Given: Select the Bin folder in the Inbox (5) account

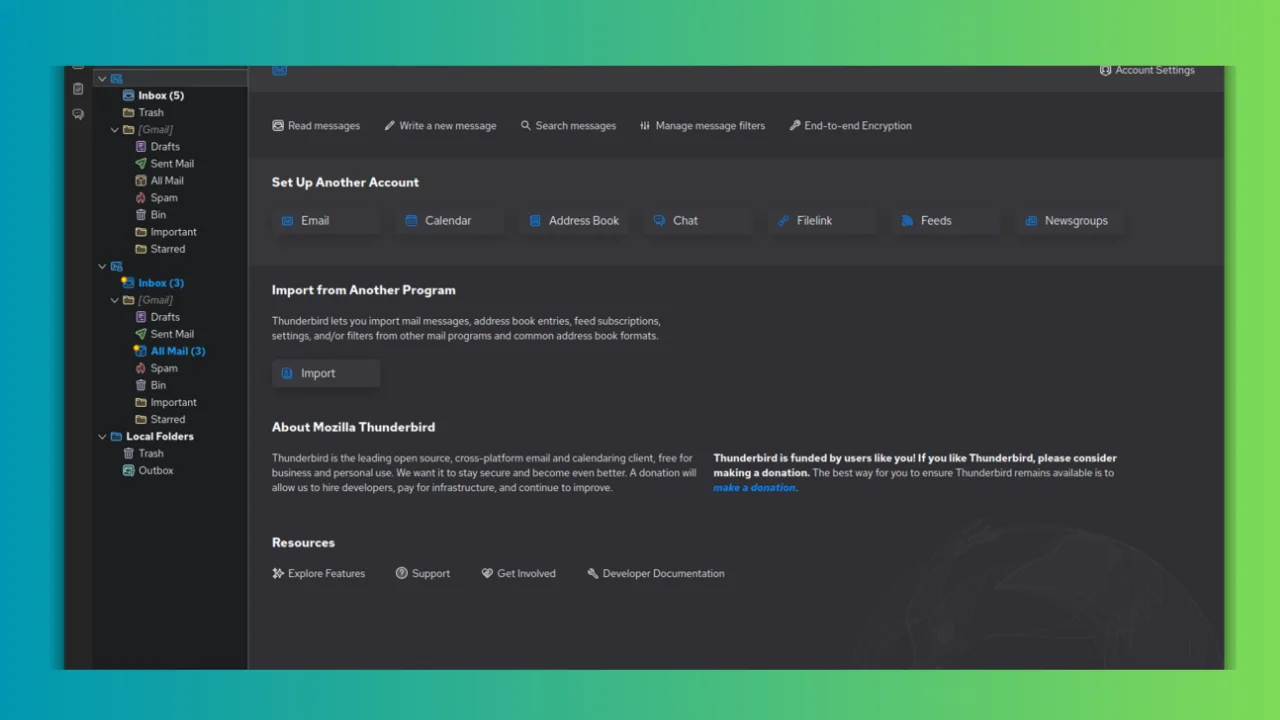Looking at the screenshot, I should (x=159, y=215).
